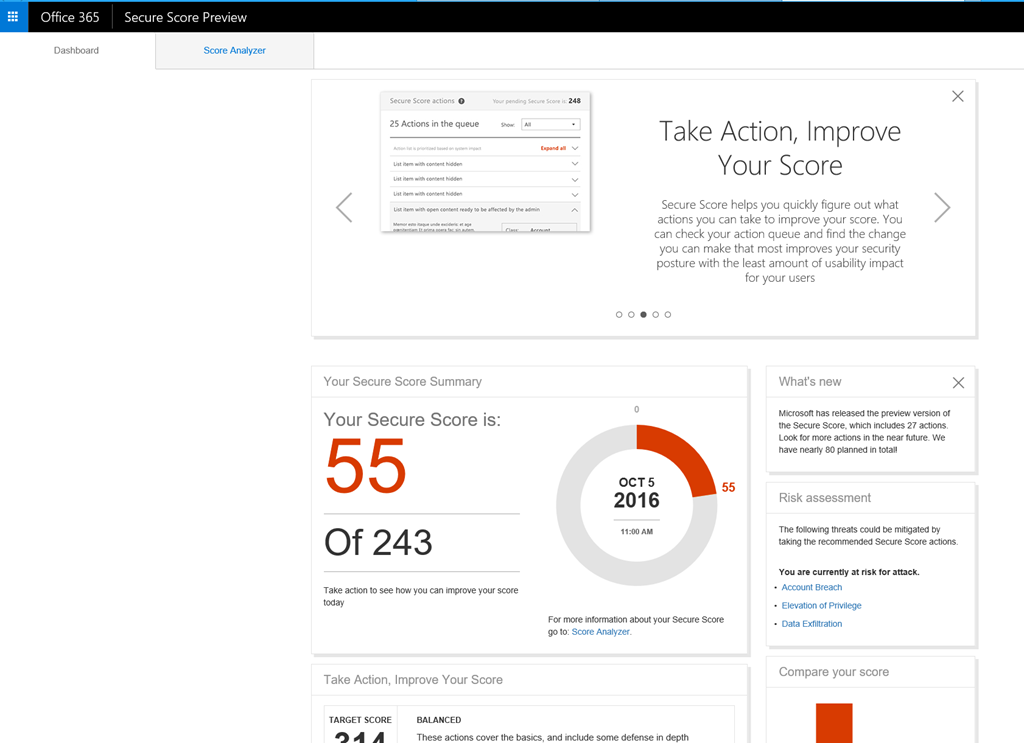Open the Office 365 app launcher
Screen dimensions: 1024x743
click(x=13, y=17)
